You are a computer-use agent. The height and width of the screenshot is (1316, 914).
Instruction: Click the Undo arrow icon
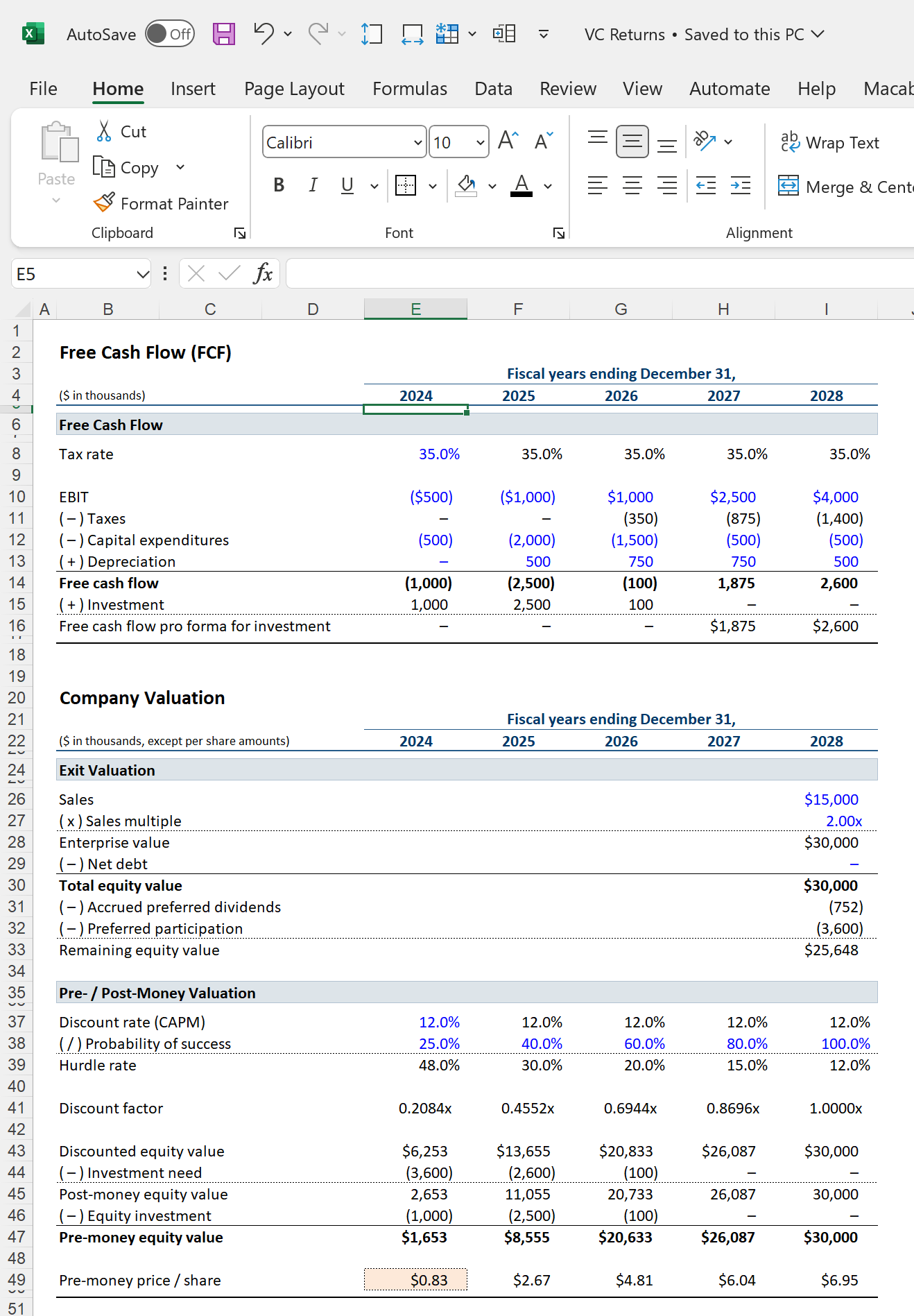pyautogui.click(x=263, y=33)
